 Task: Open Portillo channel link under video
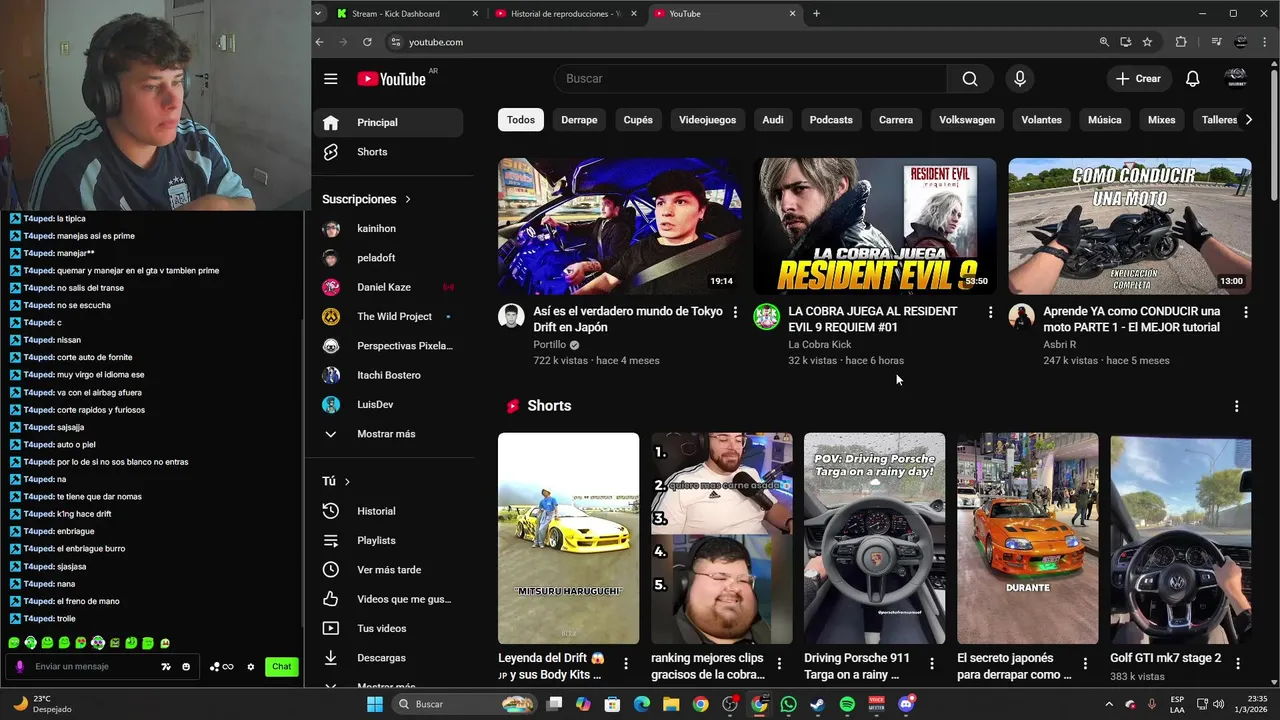click(549, 345)
